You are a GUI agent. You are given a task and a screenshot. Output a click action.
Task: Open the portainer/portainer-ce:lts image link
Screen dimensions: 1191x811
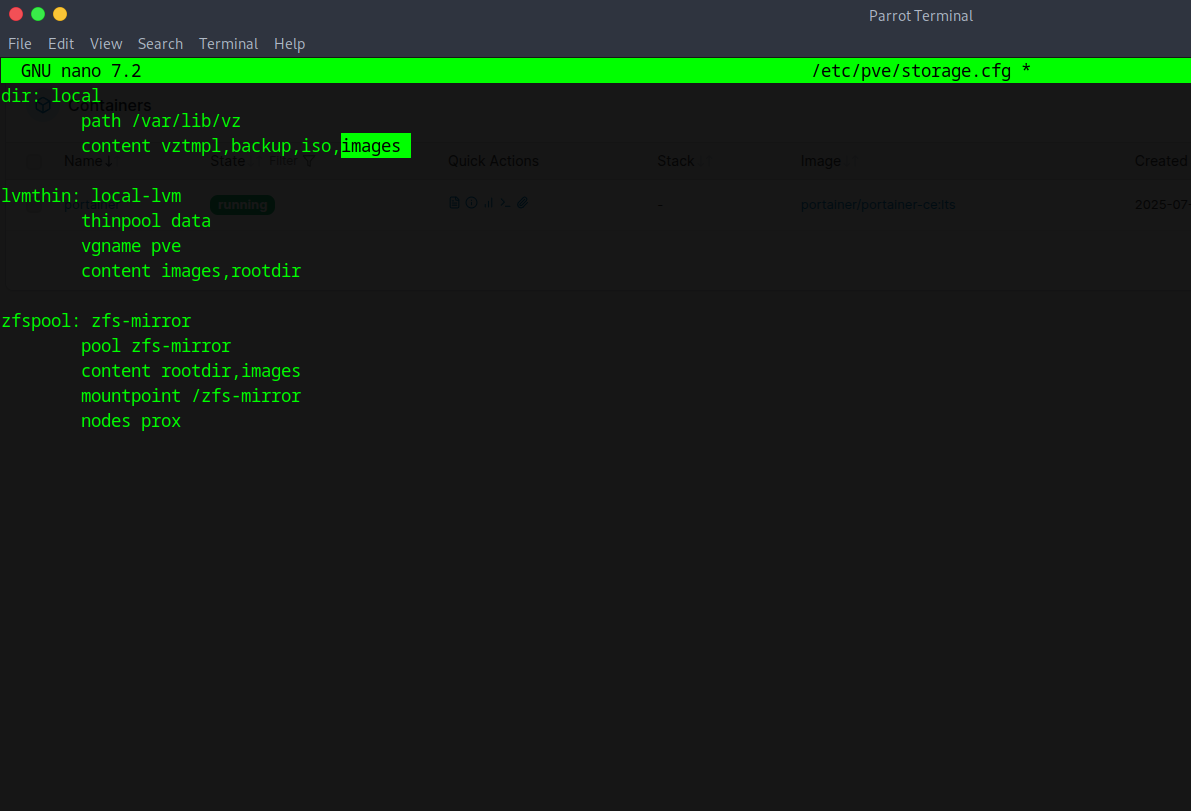(x=877, y=205)
